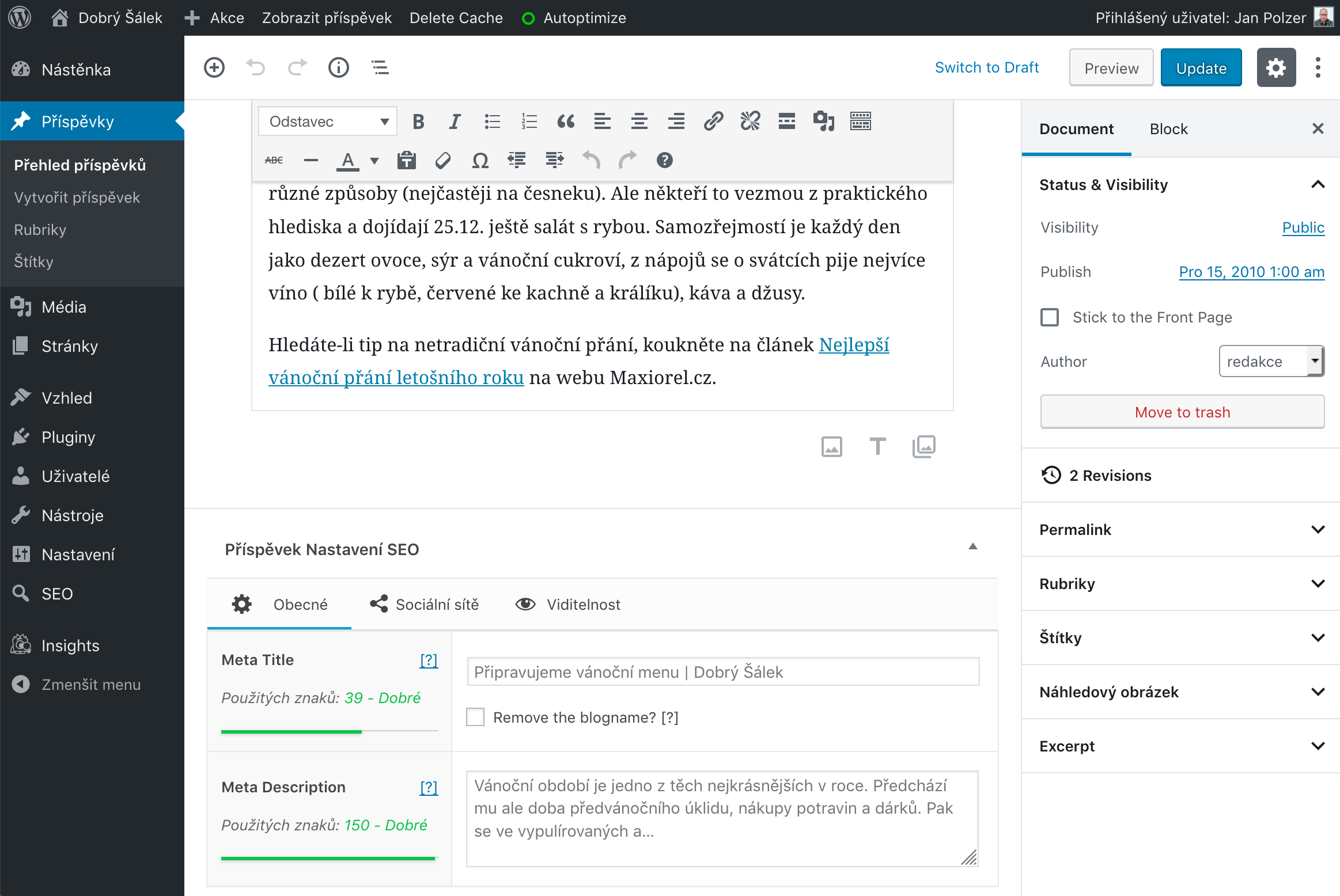1340x896 pixels.
Task: Open the publish date Pro 15, 2010 link
Action: click(1252, 272)
